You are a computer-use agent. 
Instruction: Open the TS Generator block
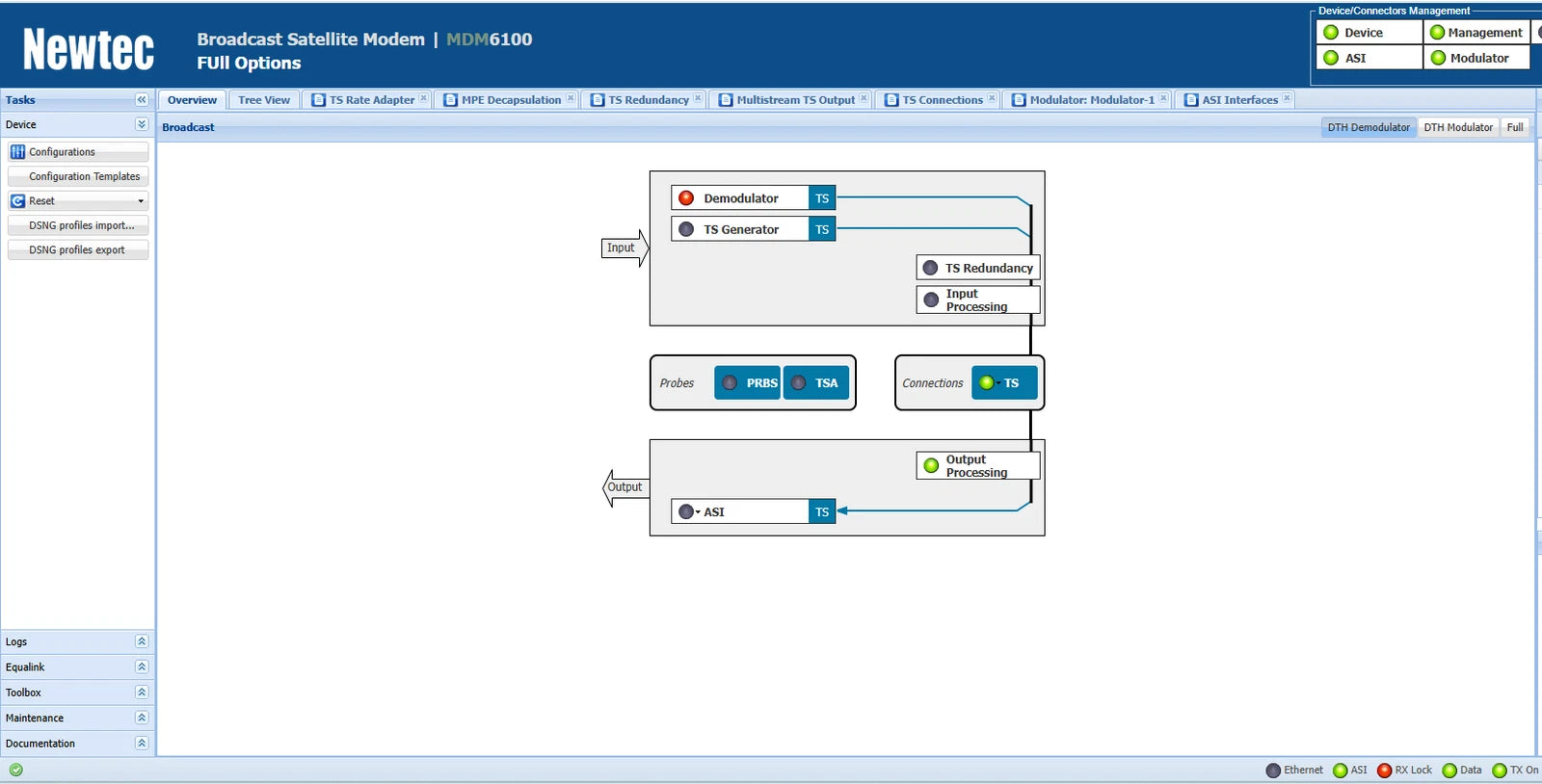tap(739, 229)
